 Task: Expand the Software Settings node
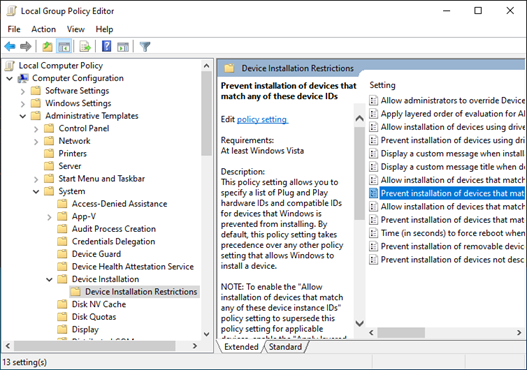[x=23, y=91]
